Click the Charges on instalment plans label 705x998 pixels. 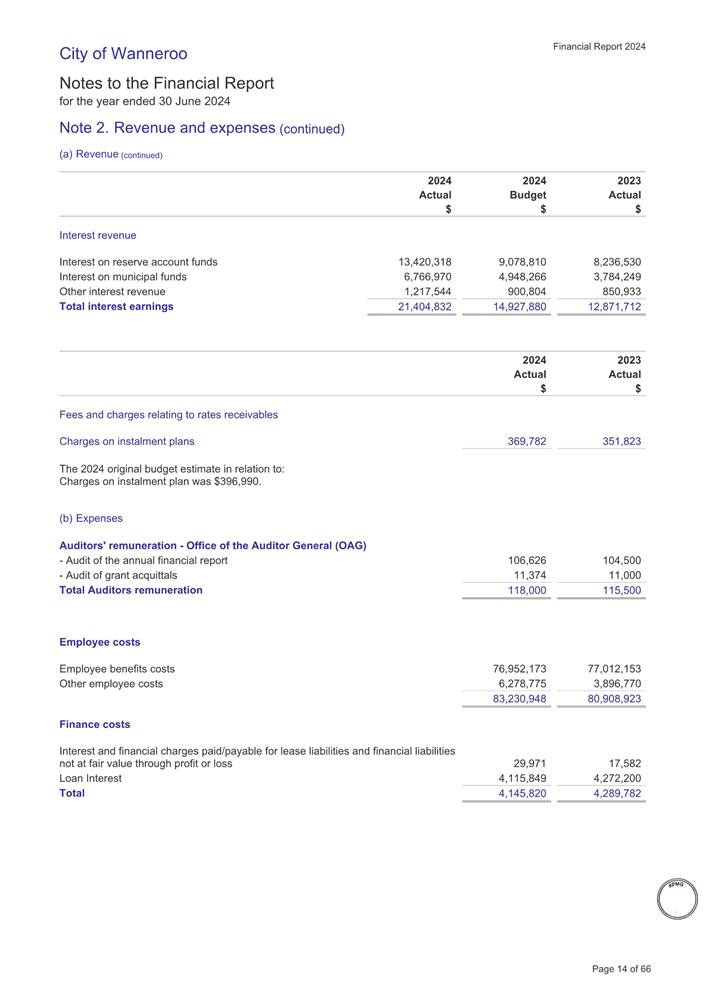click(x=127, y=440)
